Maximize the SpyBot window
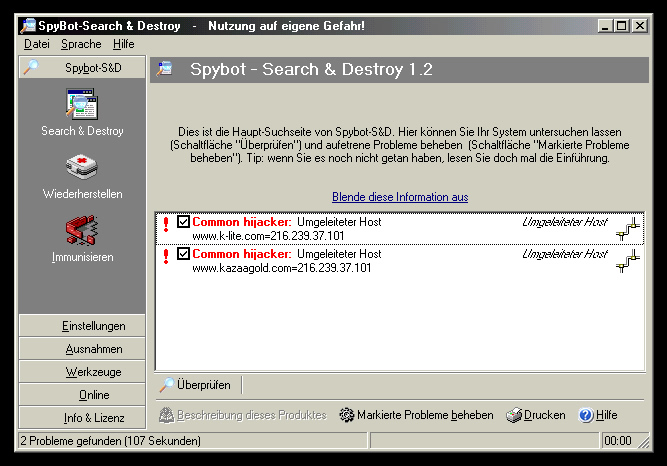The image size is (667, 466). tap(621, 26)
